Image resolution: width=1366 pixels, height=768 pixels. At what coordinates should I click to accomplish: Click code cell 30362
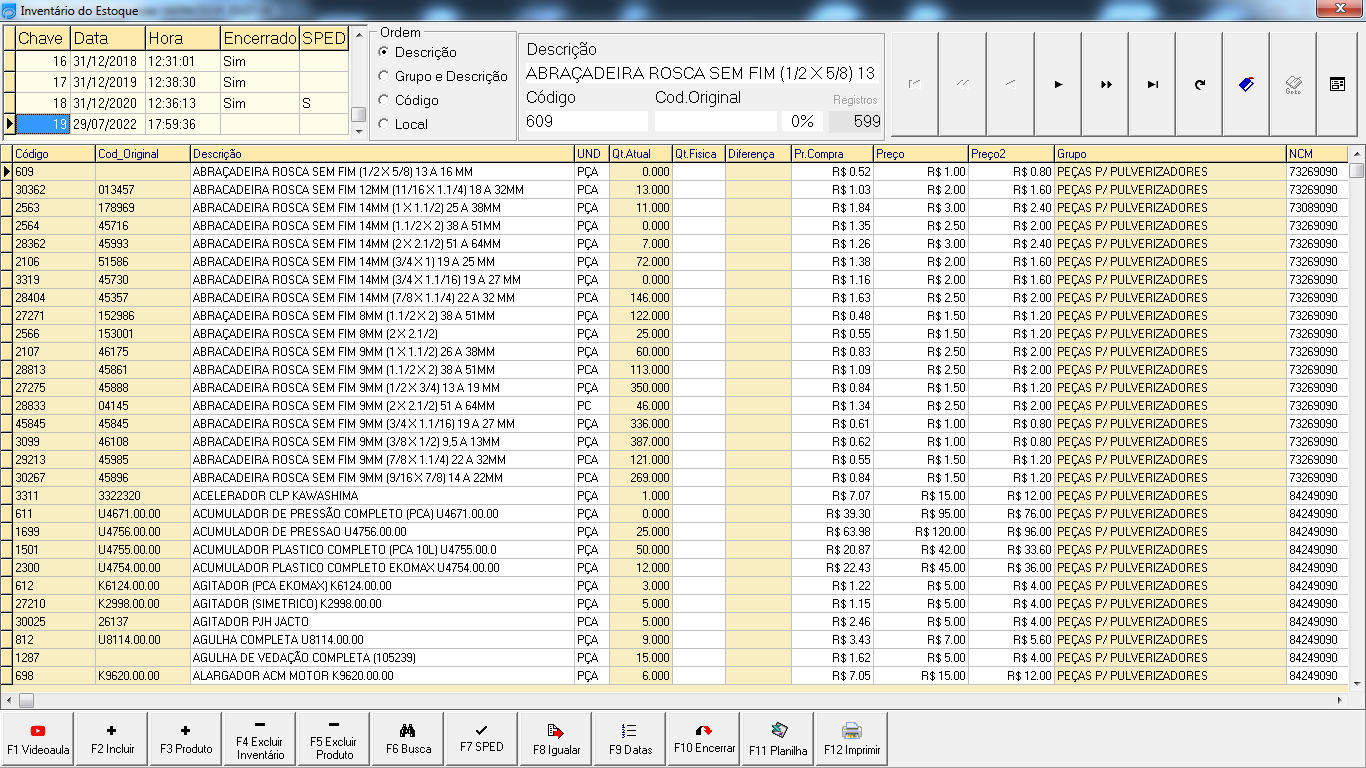[x=54, y=190]
